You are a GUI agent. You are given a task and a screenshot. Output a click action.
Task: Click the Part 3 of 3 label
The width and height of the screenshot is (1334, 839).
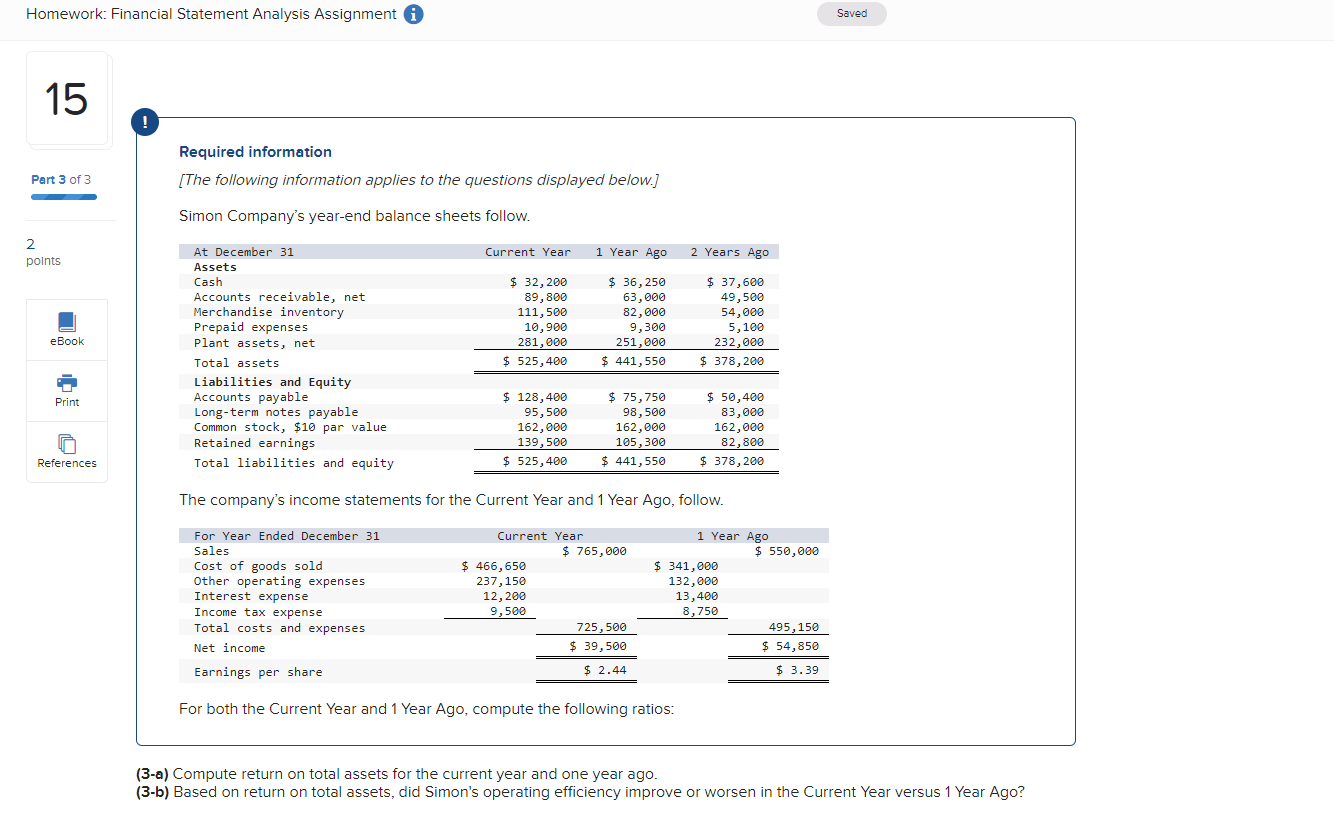pyautogui.click(x=61, y=179)
